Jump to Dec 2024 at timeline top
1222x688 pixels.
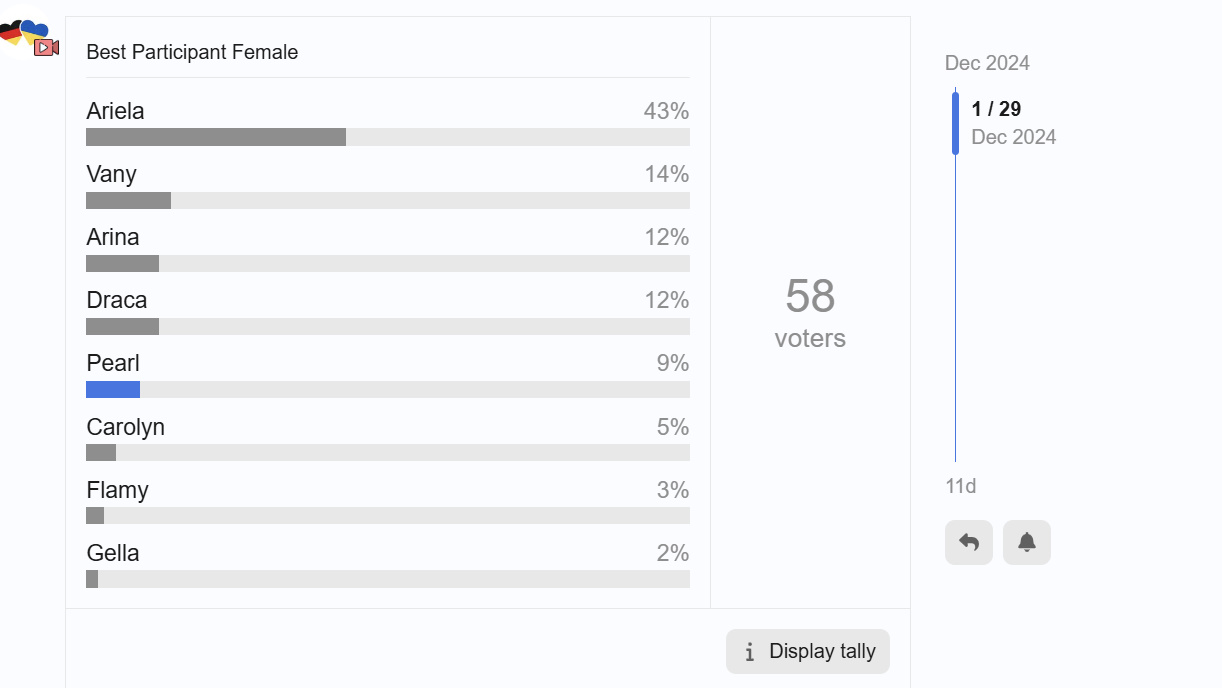pos(987,63)
